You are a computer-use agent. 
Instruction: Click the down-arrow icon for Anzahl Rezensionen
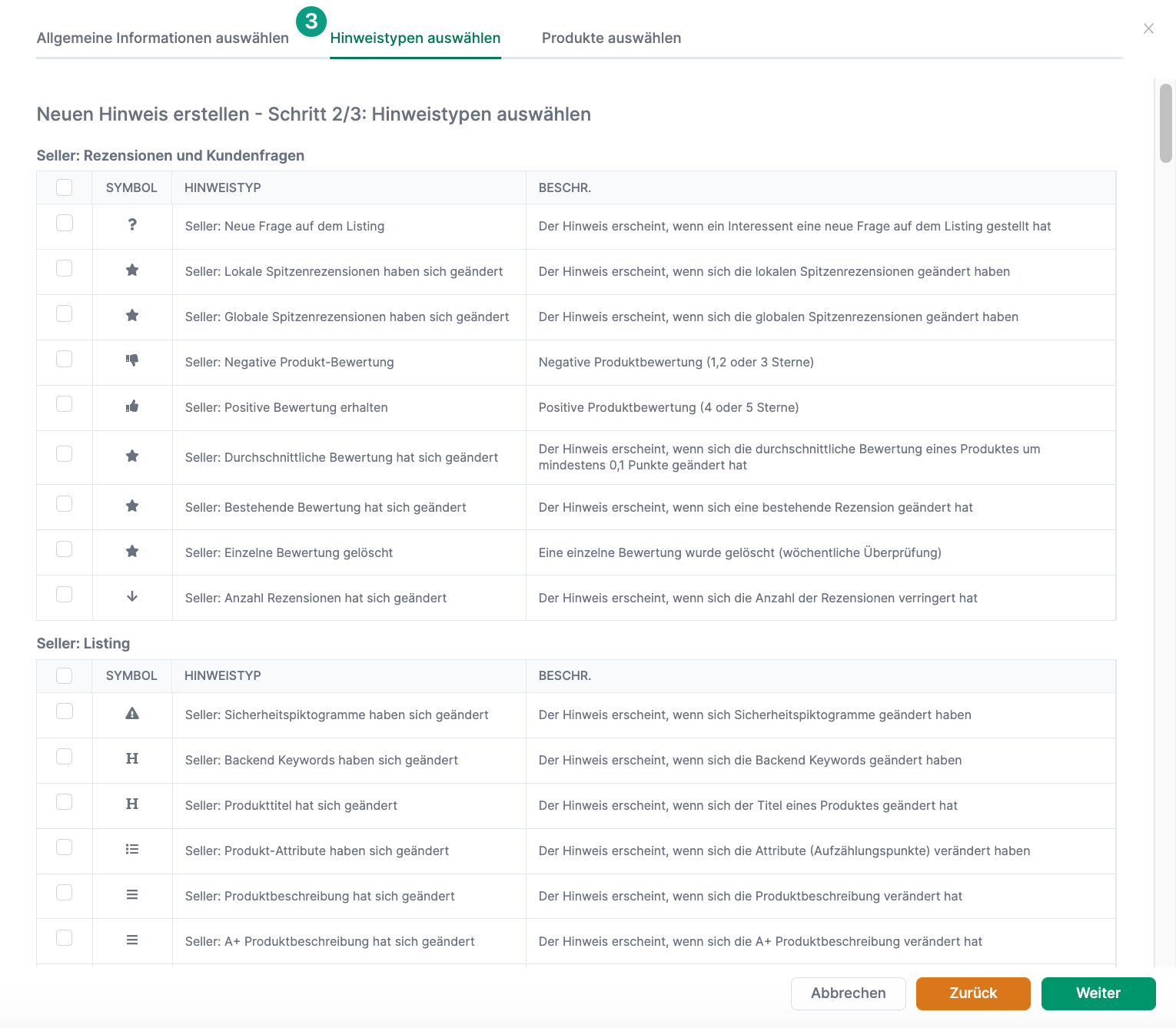[x=131, y=596]
